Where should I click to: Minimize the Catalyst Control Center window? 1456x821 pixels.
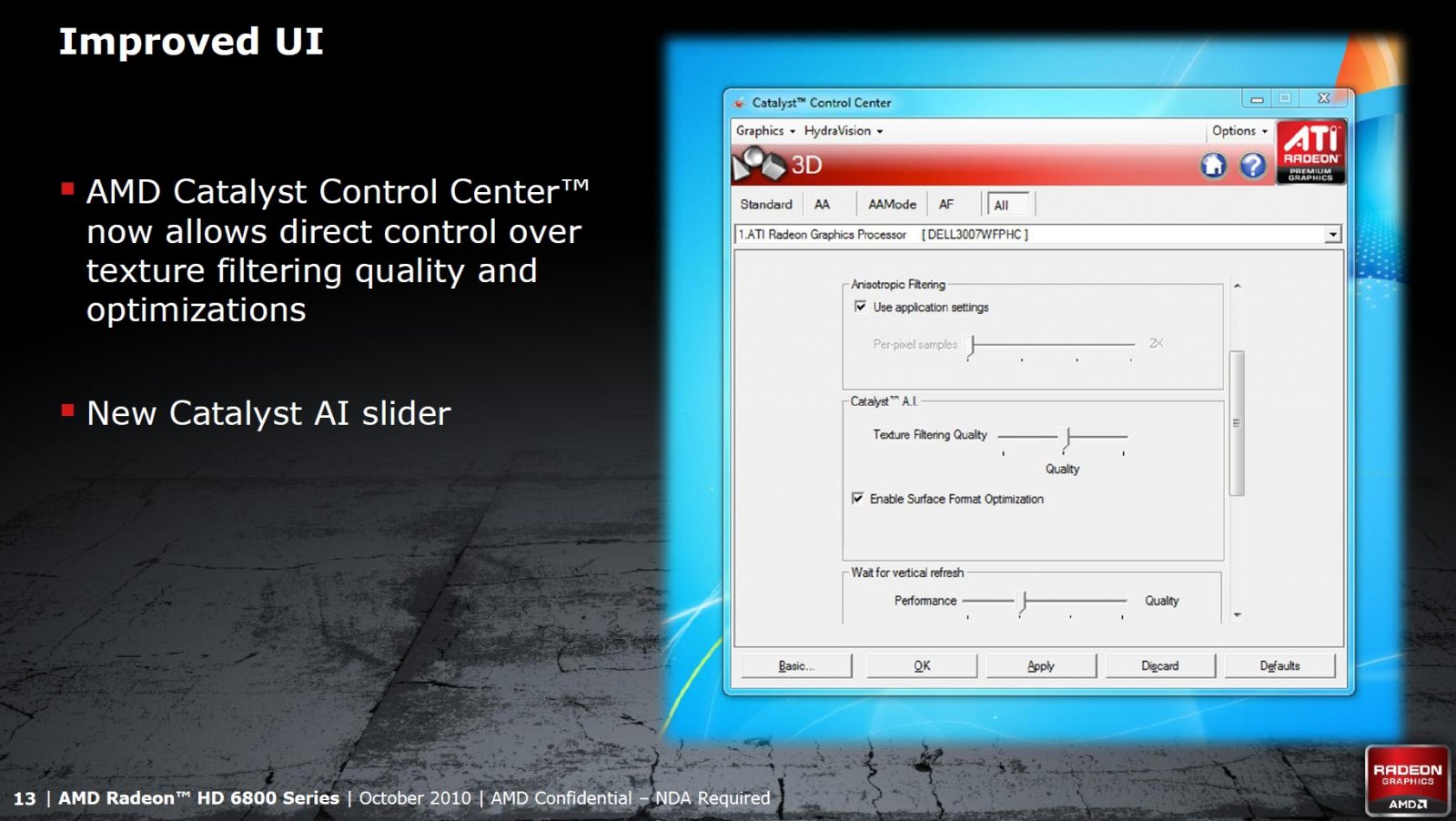click(1257, 99)
